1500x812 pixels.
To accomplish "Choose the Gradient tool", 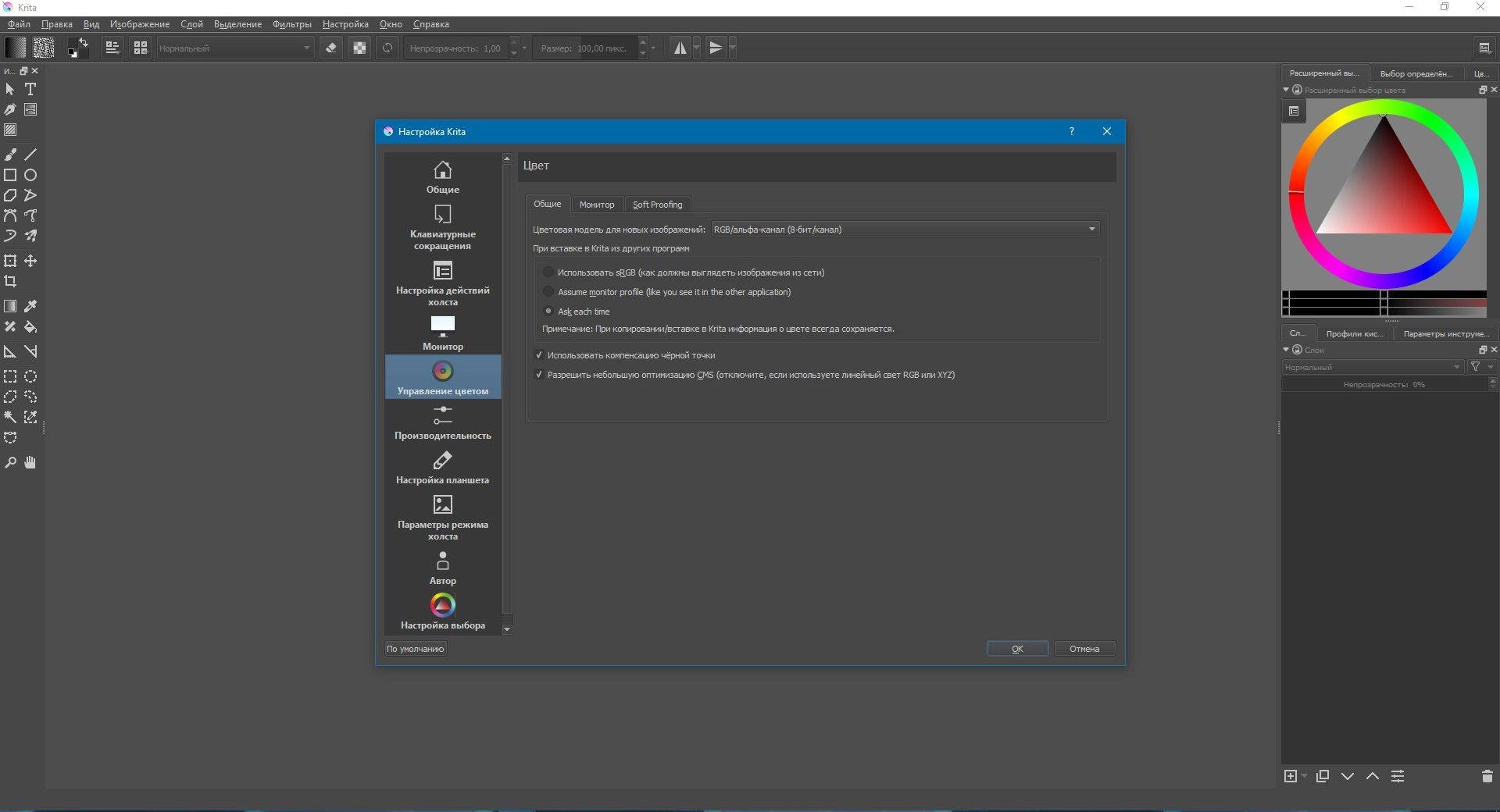I will (x=10, y=306).
